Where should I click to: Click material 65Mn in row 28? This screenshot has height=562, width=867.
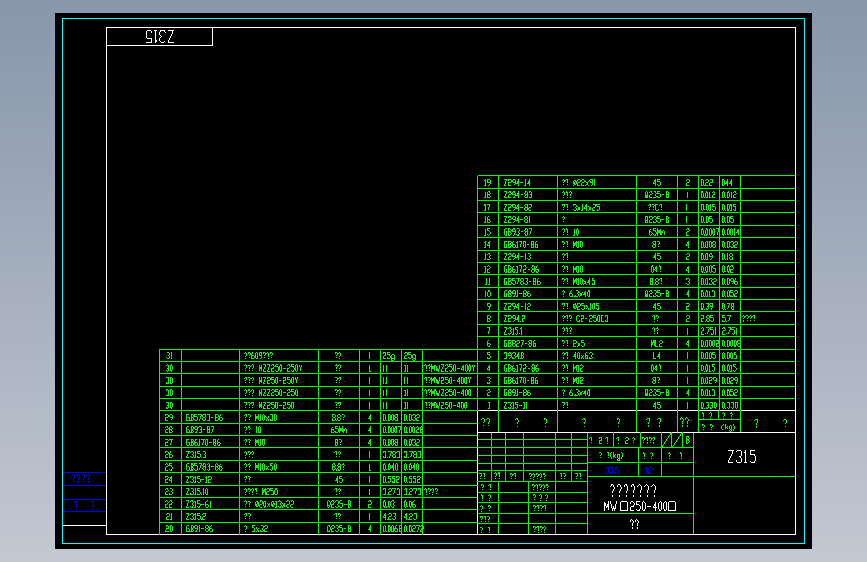(339, 430)
